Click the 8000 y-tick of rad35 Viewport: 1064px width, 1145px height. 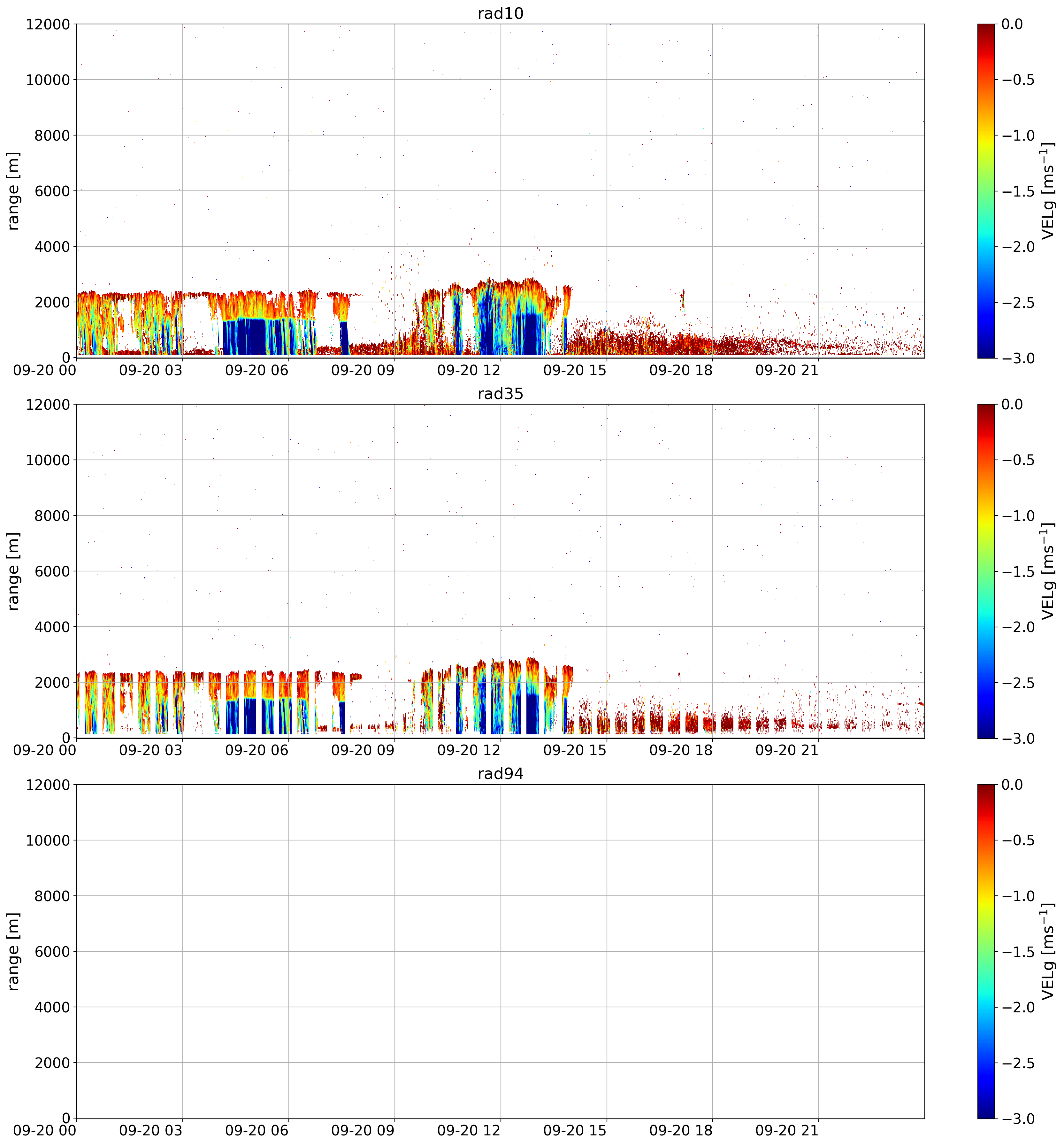(x=52, y=515)
